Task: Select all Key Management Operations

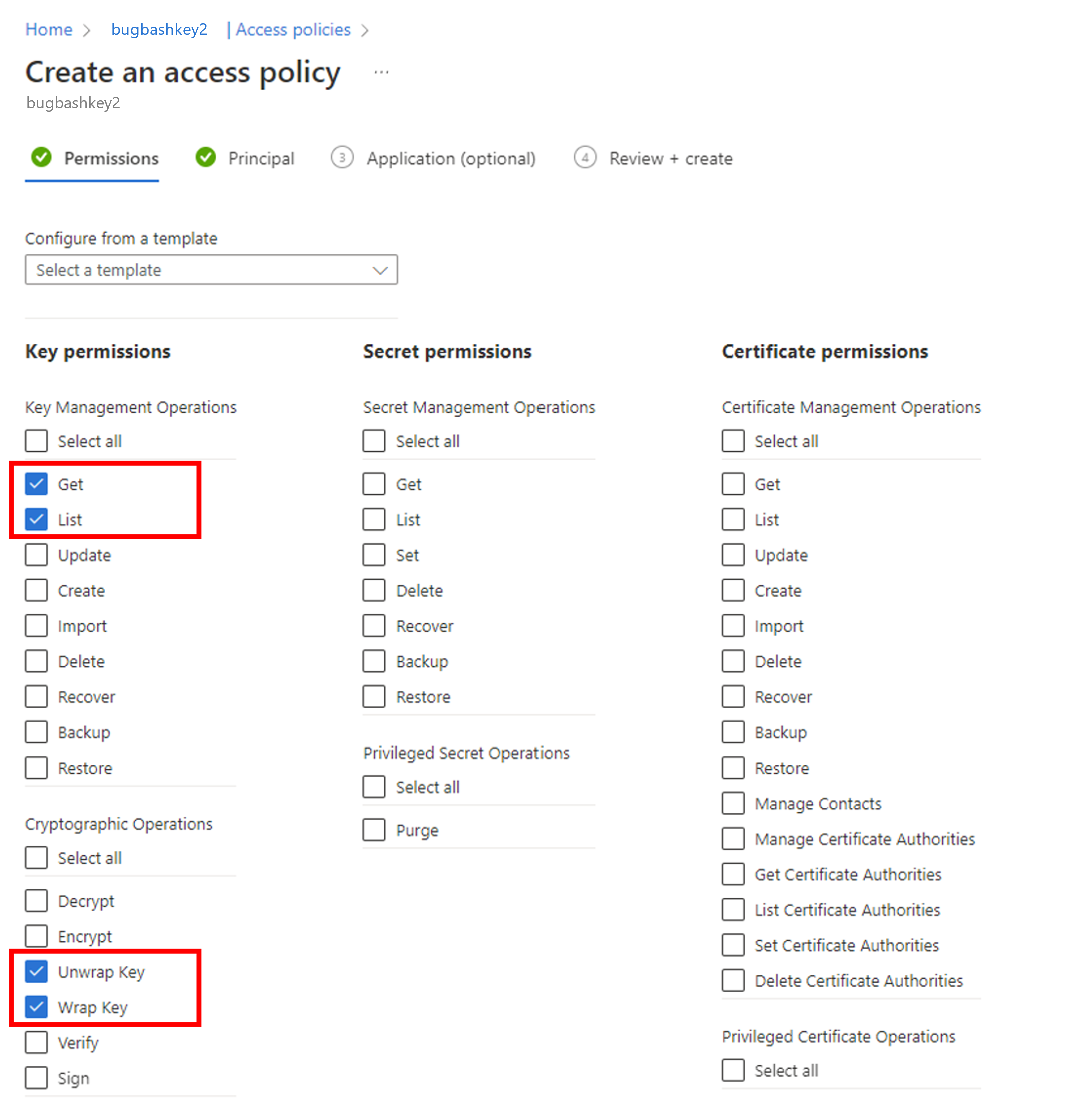Action: 36,441
